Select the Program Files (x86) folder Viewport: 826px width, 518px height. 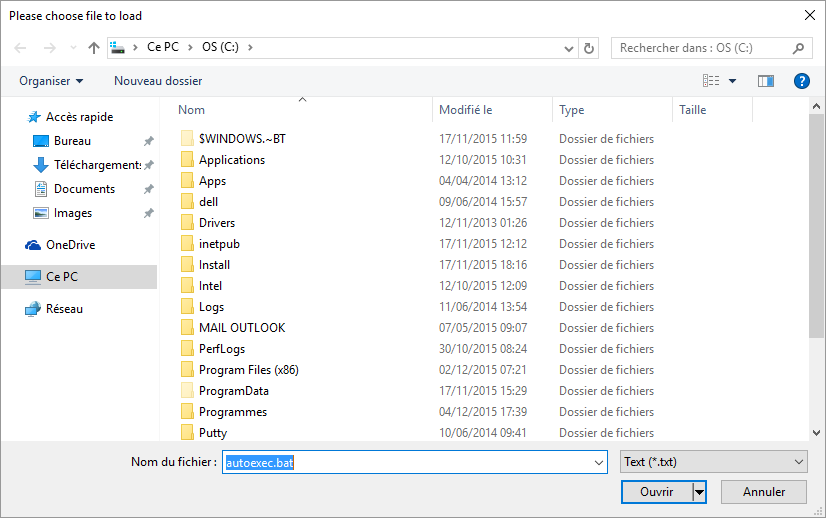pyautogui.click(x=248, y=370)
